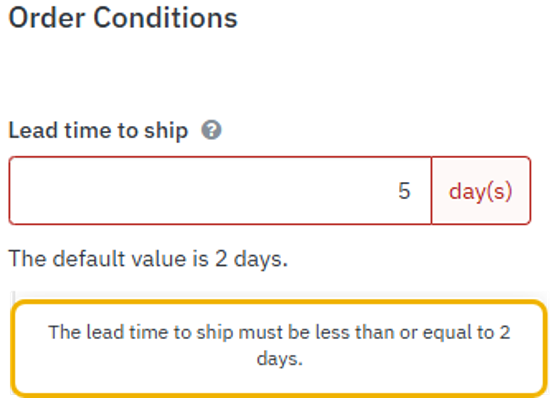Viewport: 556px width, 403px height.
Task: Click the word 'ship' beside the help icon
Action: pos(166,131)
